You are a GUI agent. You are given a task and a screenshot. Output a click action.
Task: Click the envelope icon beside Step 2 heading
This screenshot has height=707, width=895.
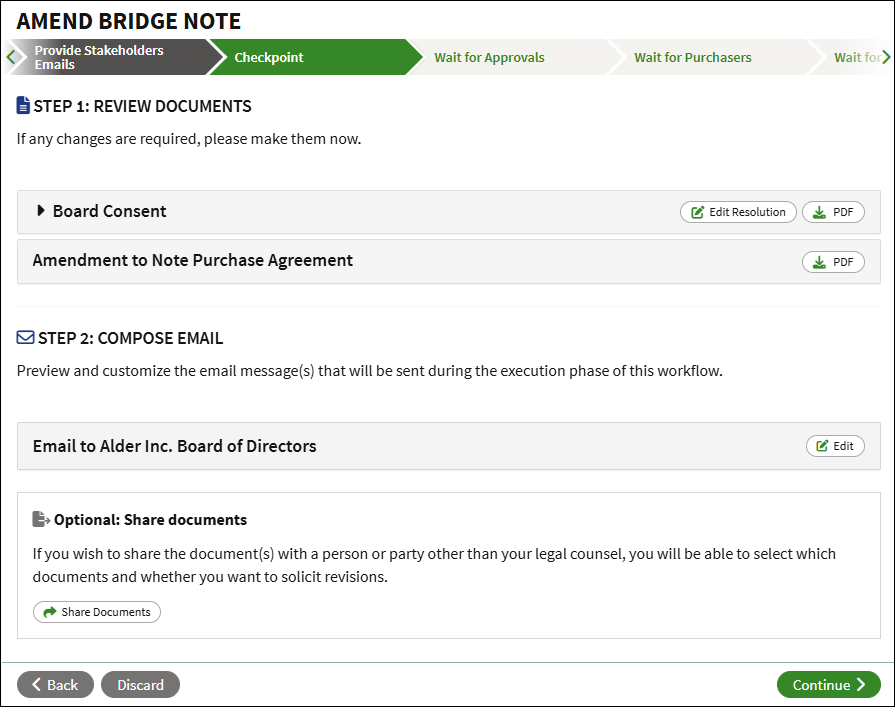(26, 338)
